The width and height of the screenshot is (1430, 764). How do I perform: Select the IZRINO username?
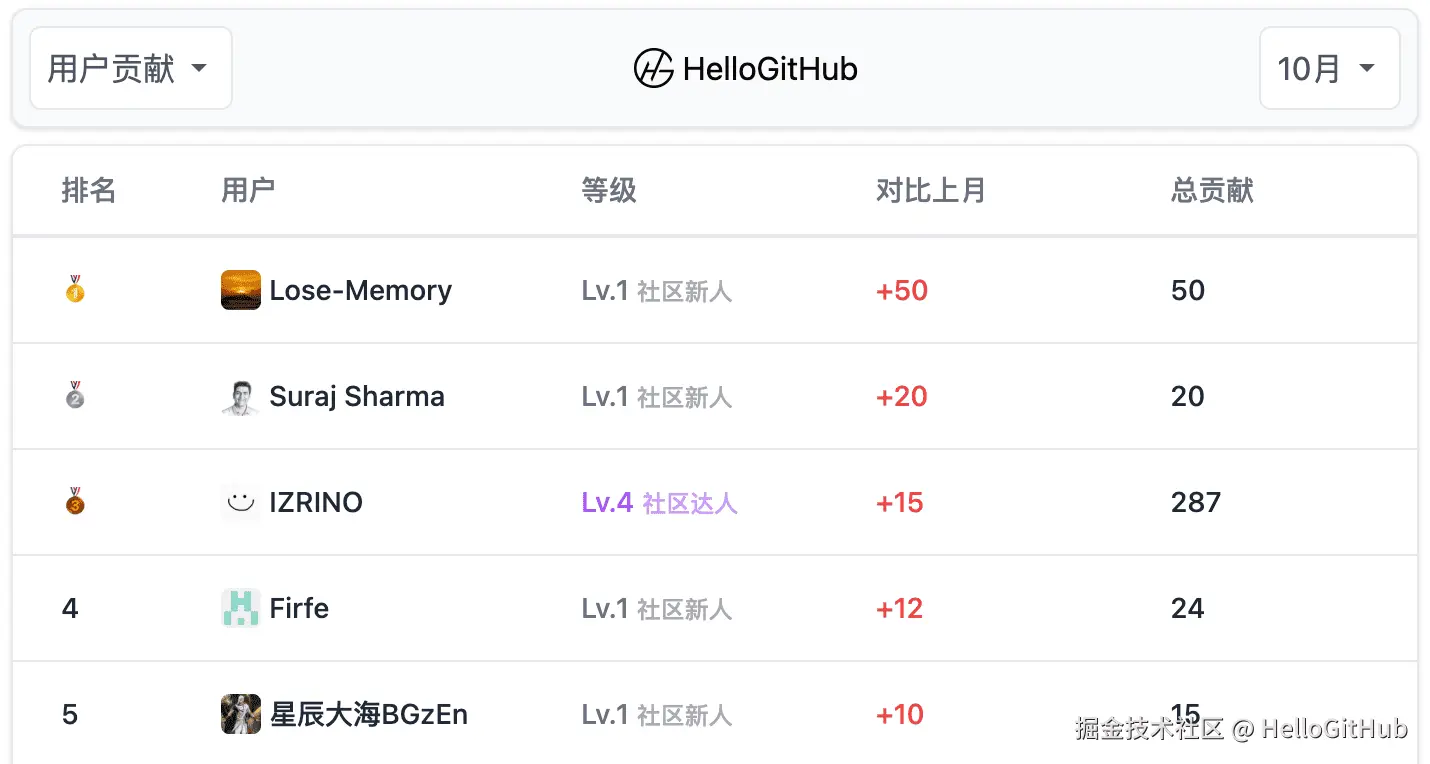tap(316, 502)
